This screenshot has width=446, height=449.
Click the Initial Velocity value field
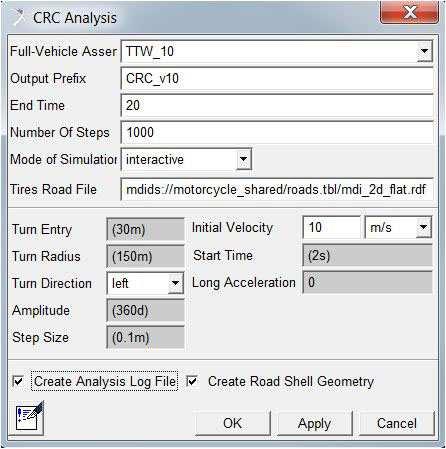[332, 227]
